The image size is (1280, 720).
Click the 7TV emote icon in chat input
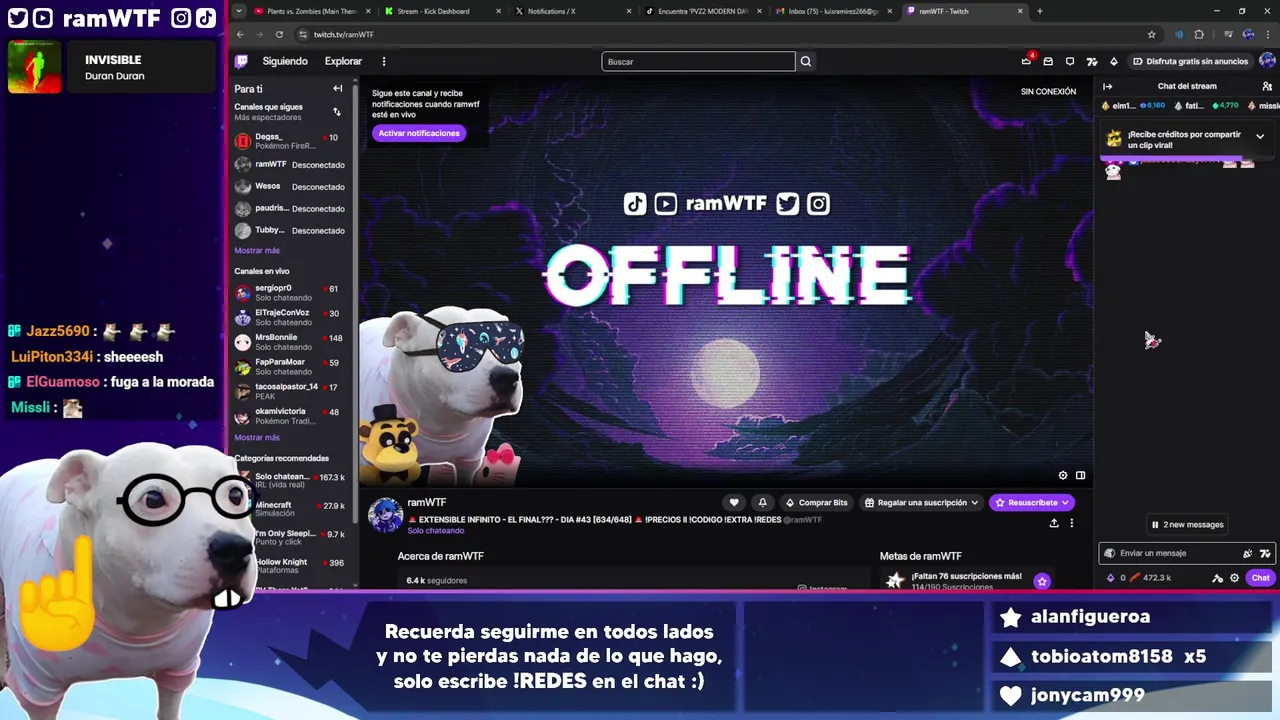coord(1265,553)
